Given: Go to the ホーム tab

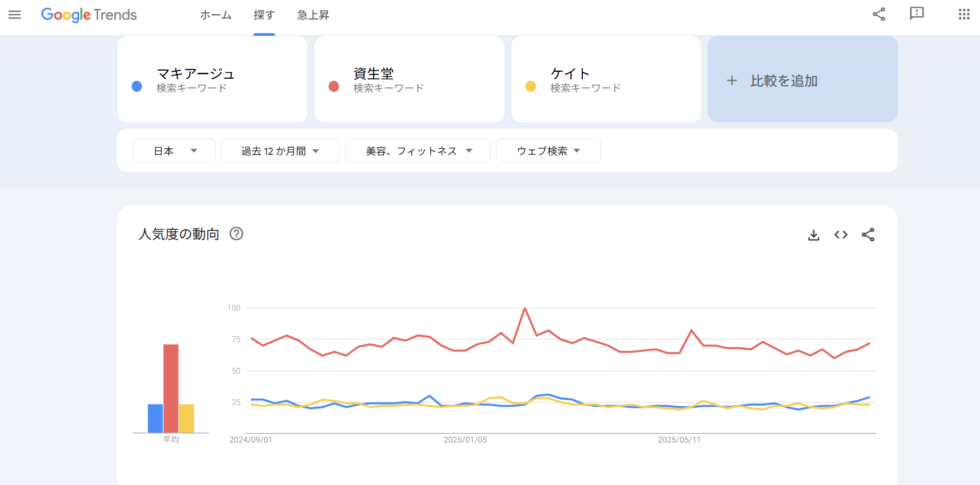Looking at the screenshot, I should pos(216,16).
